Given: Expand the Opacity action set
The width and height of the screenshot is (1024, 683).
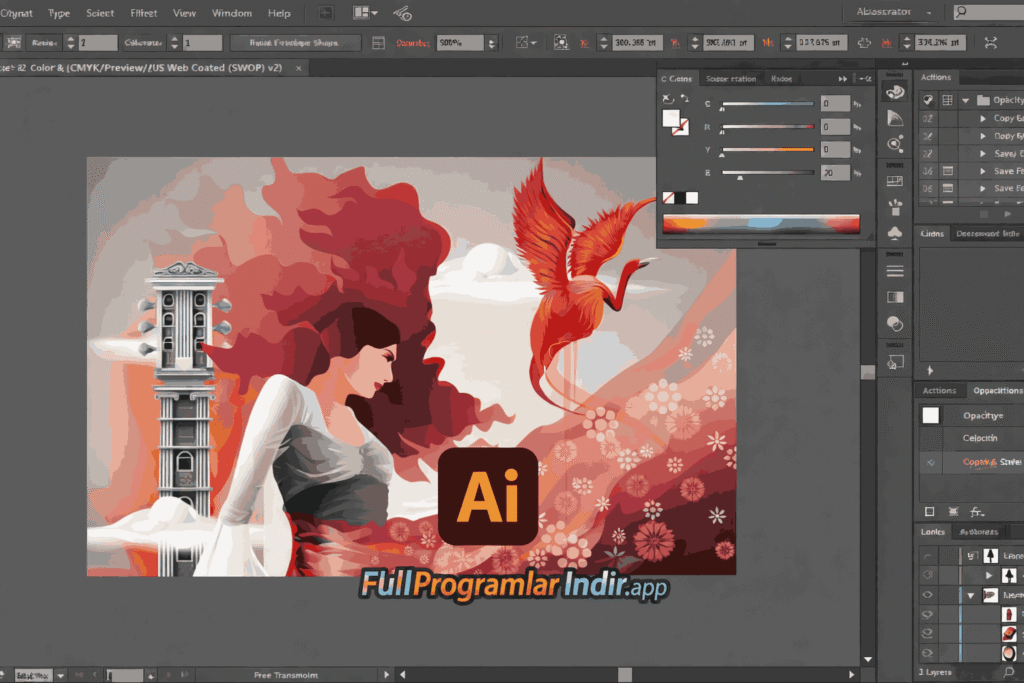Looking at the screenshot, I should 965,100.
